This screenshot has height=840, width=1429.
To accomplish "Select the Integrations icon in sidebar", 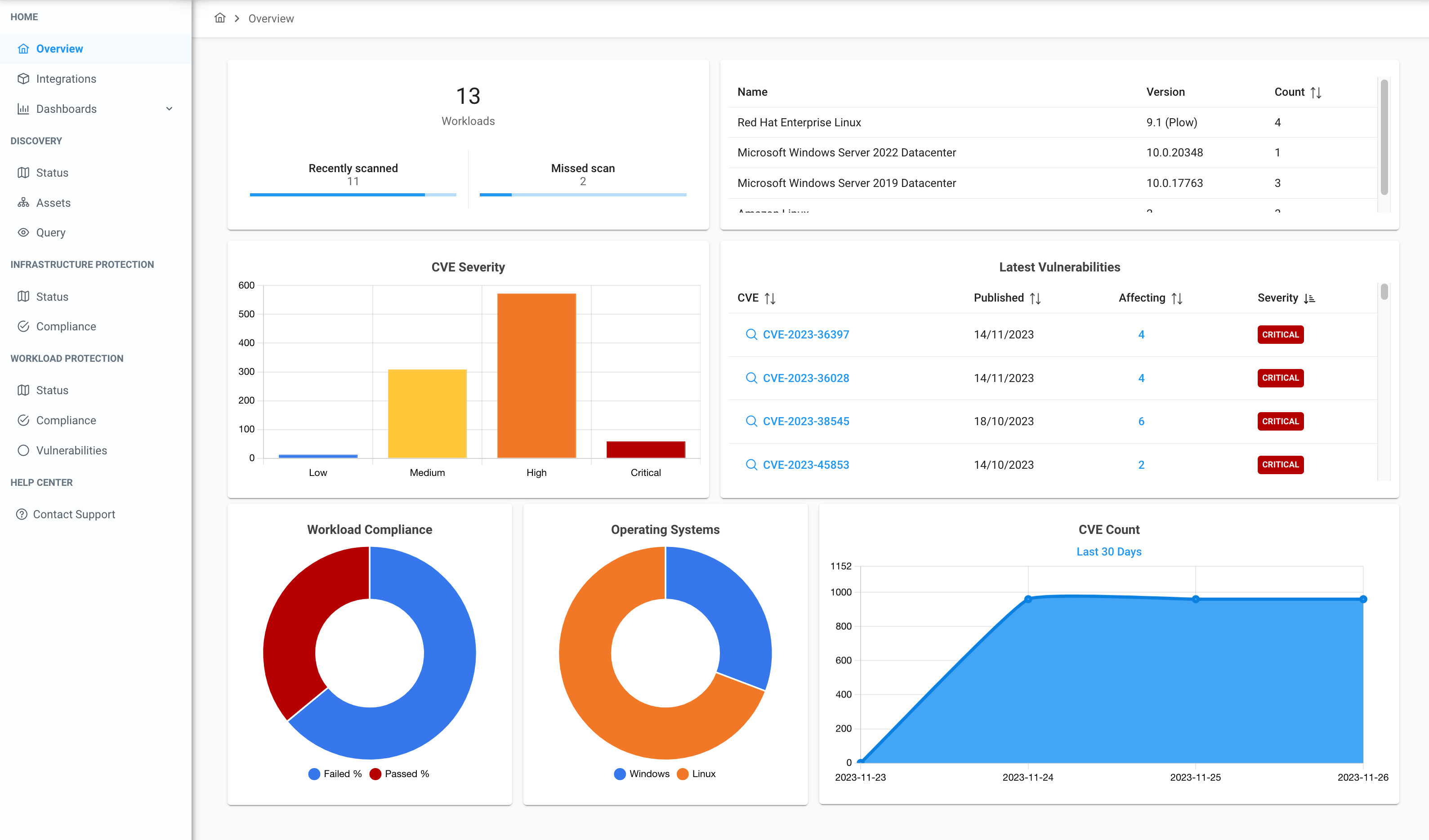I will click(x=23, y=78).
